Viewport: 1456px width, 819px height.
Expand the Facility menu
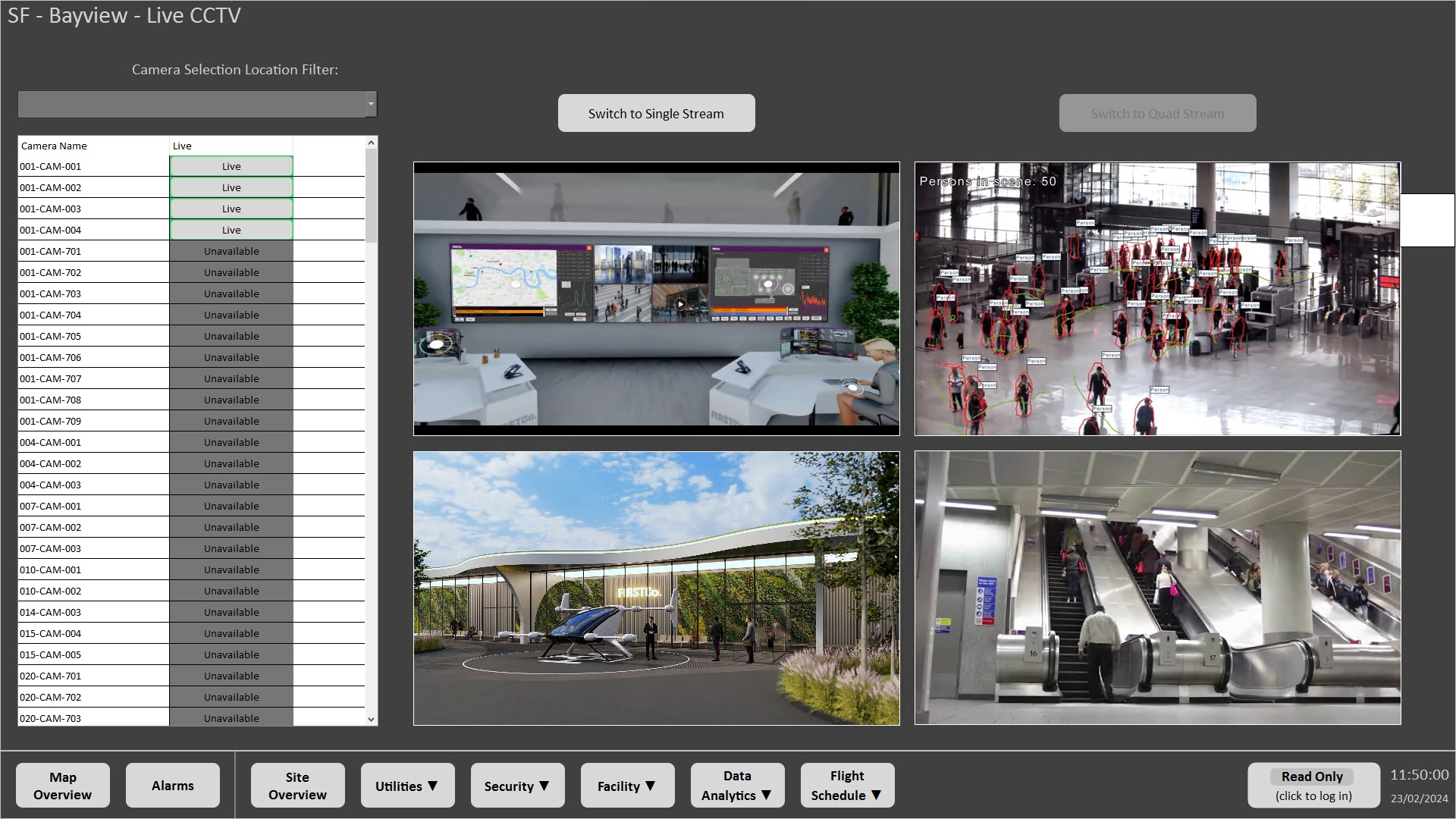627,785
